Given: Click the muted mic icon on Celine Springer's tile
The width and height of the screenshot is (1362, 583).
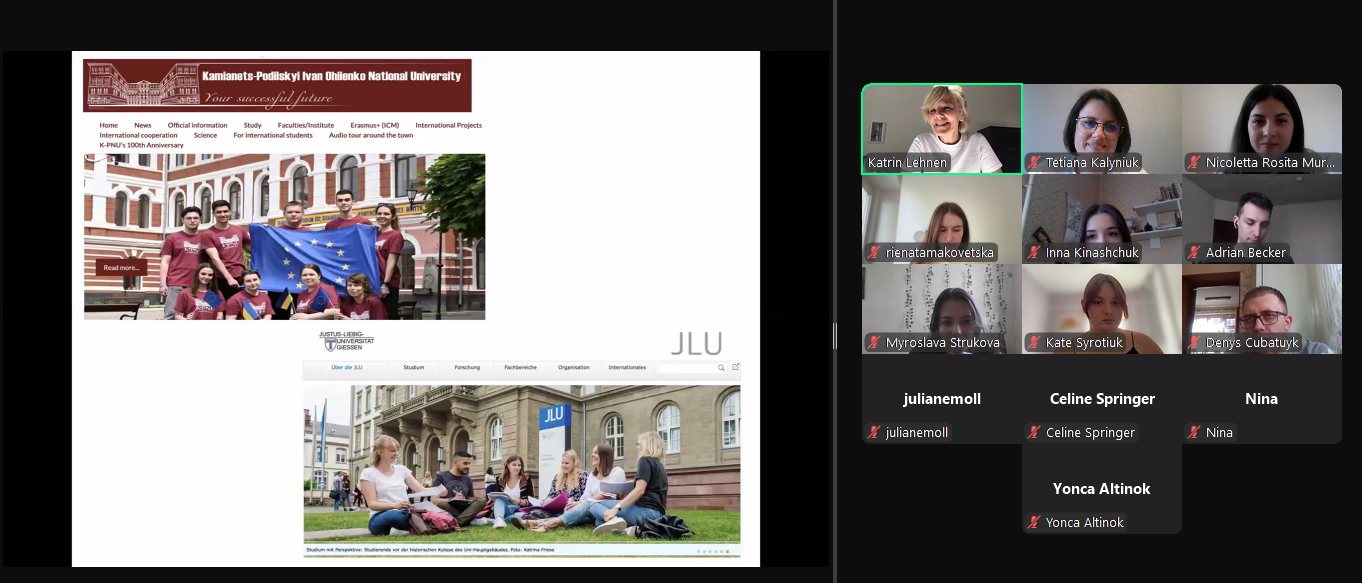Looking at the screenshot, I should coord(1034,433).
